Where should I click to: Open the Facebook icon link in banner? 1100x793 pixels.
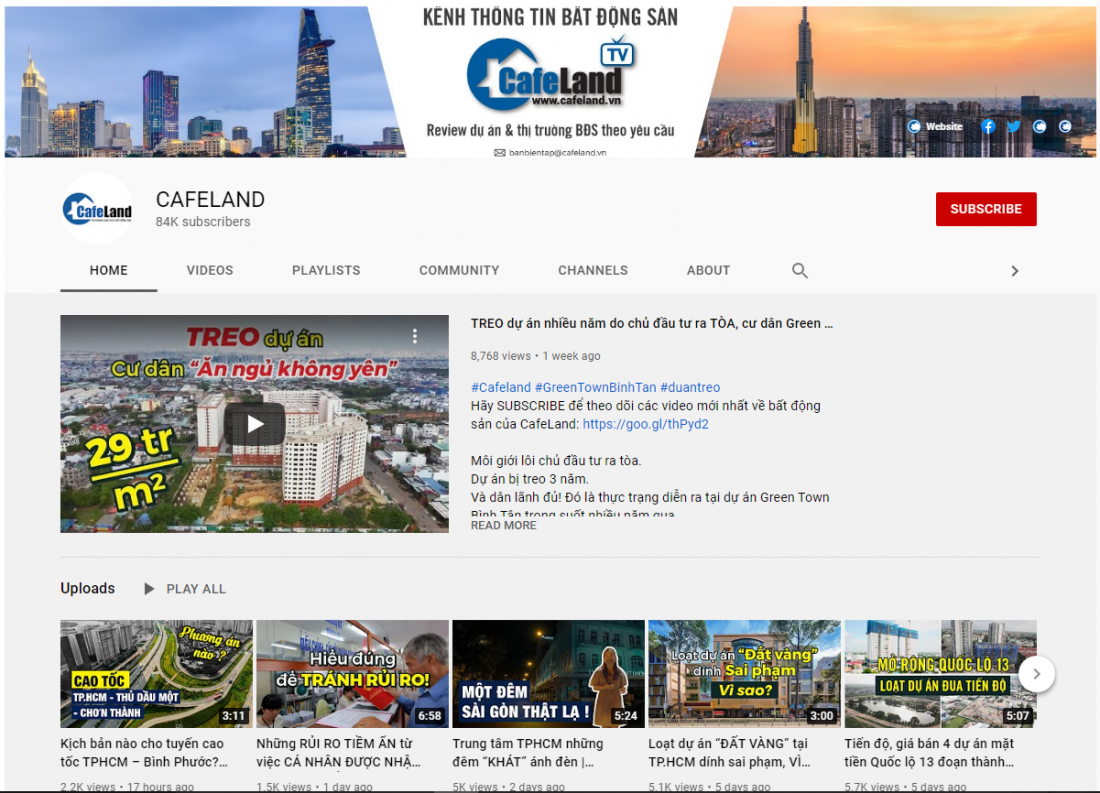click(988, 126)
